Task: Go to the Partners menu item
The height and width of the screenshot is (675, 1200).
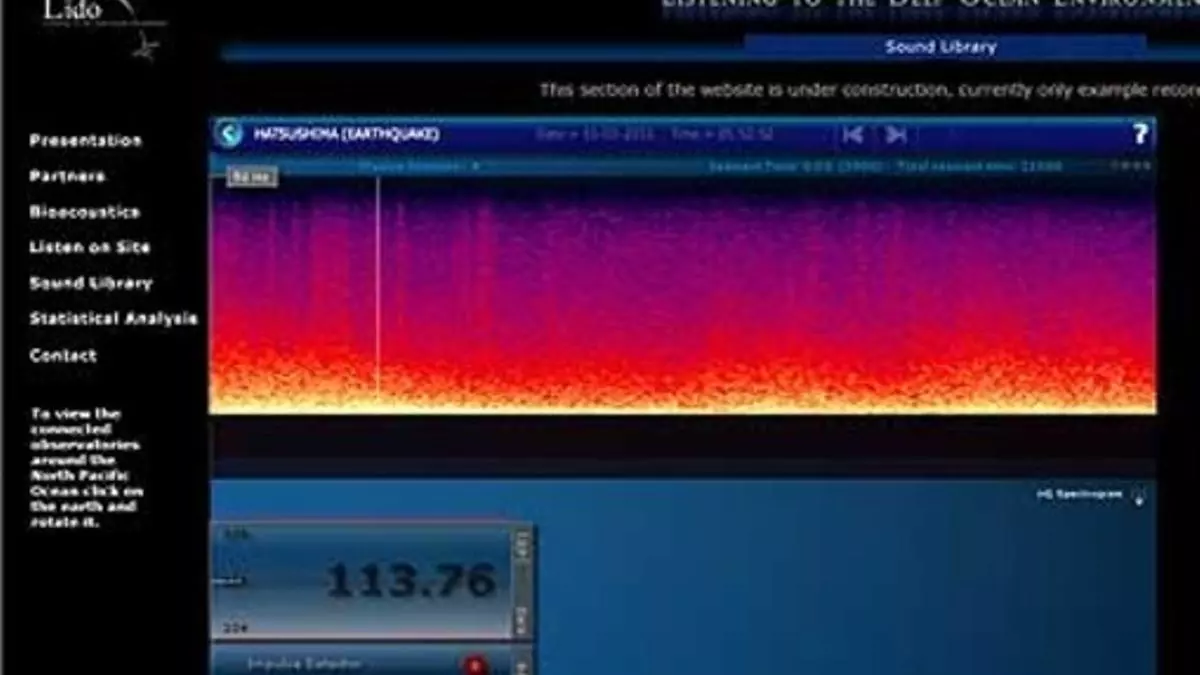Action: pyautogui.click(x=67, y=176)
